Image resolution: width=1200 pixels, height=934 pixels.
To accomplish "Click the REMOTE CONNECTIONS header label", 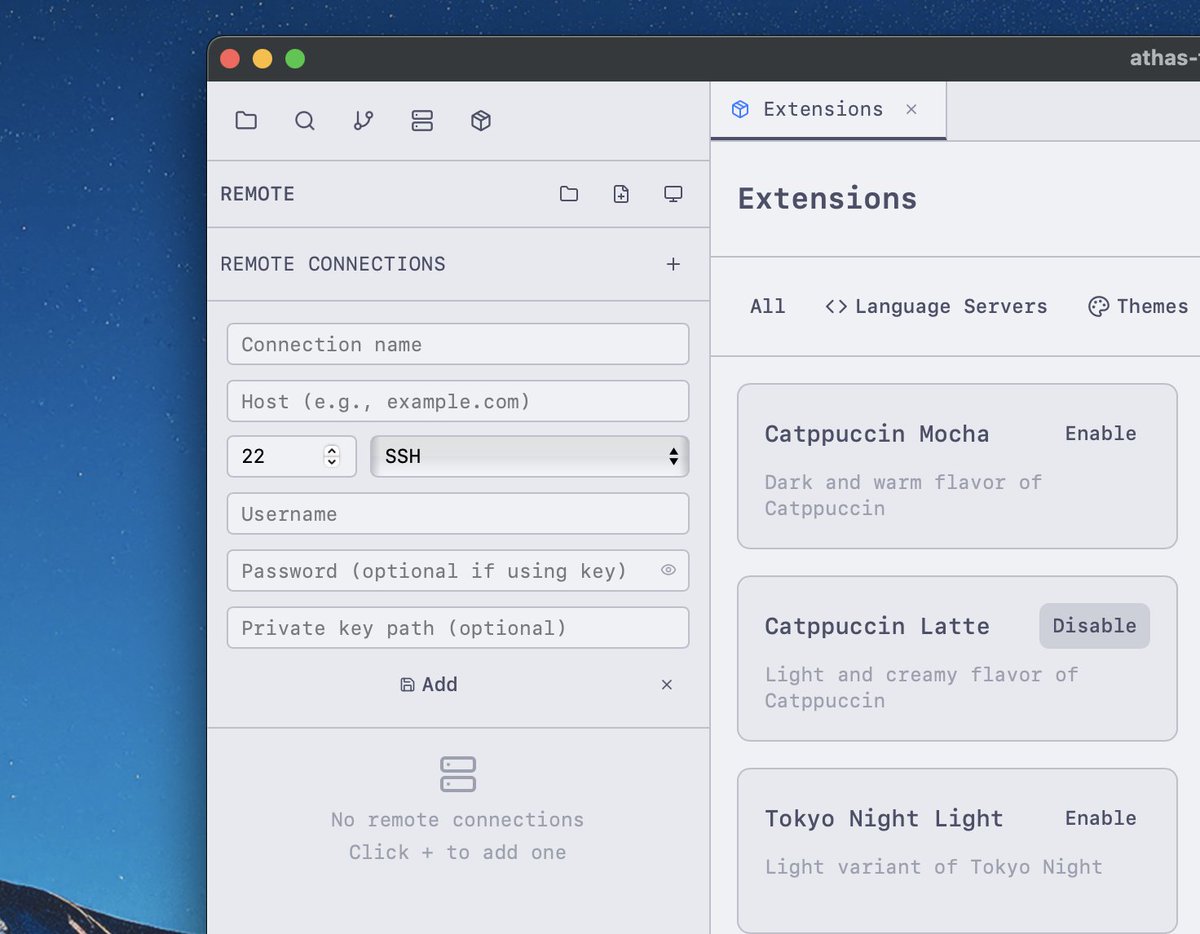I will point(333,264).
